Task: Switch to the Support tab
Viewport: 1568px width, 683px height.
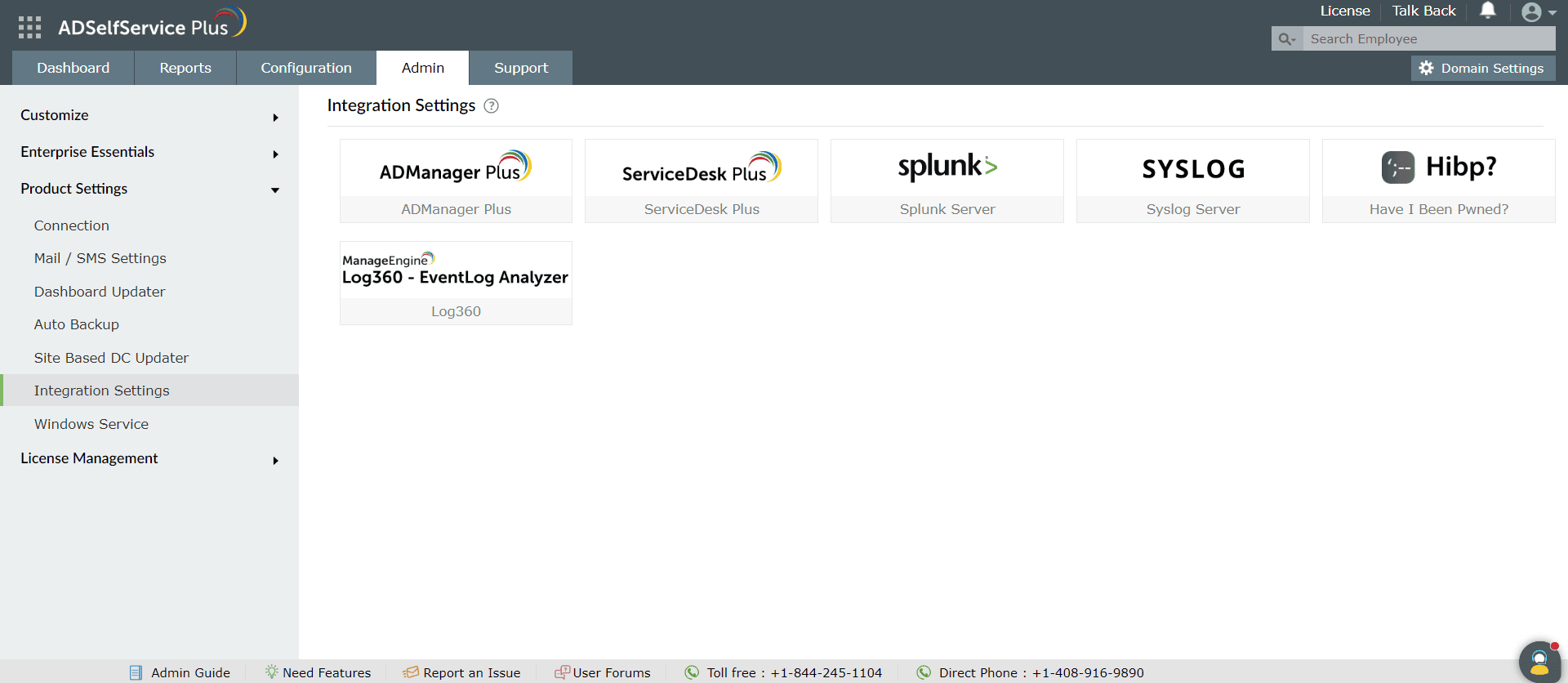Action: point(521,68)
